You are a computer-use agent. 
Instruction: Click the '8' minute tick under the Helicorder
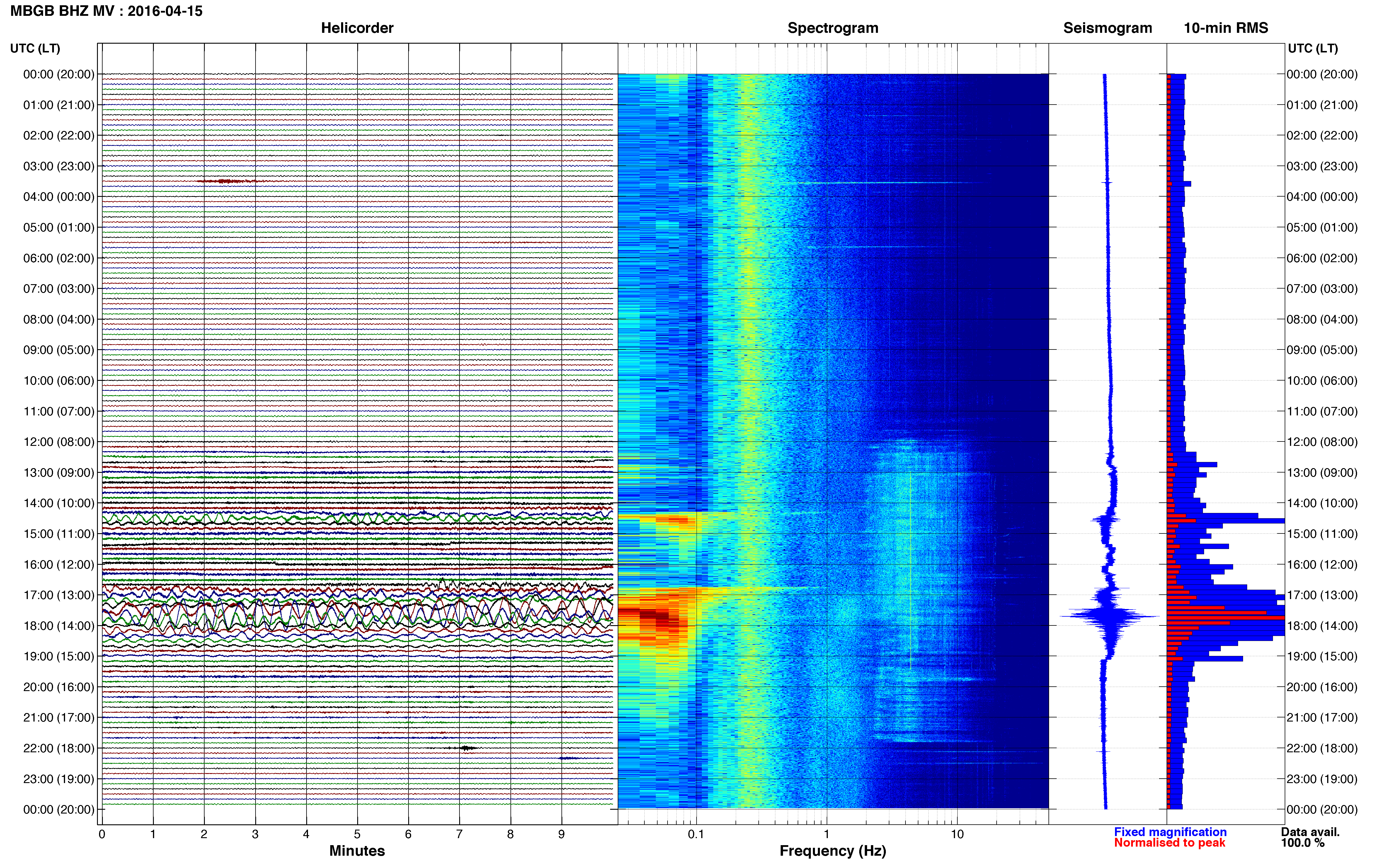(x=510, y=834)
